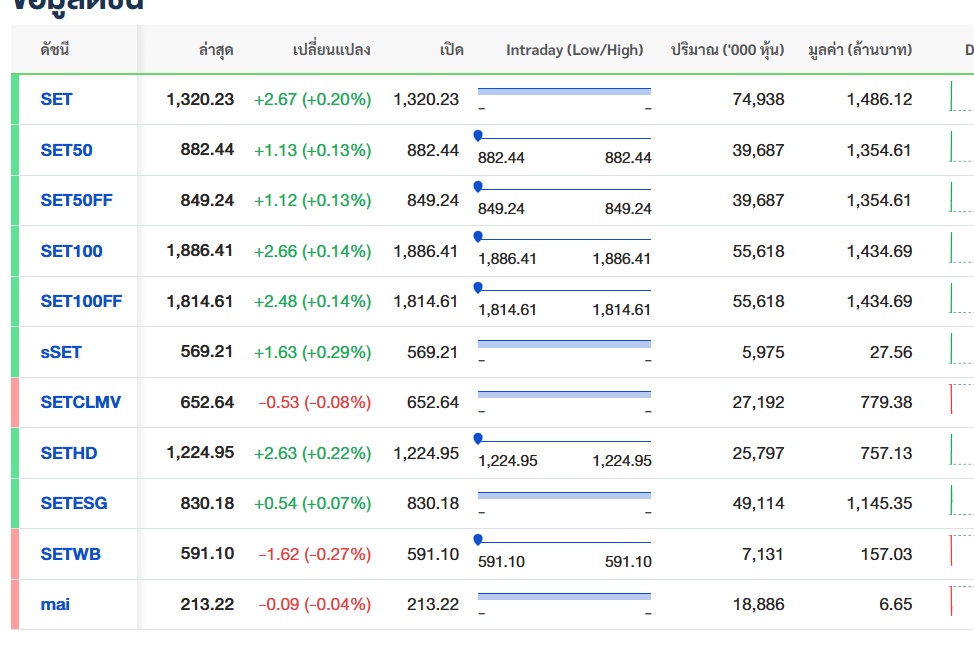The width and height of the screenshot is (974, 650).
Task: Click the SET row mini chart thumbnail
Action: coord(960,97)
